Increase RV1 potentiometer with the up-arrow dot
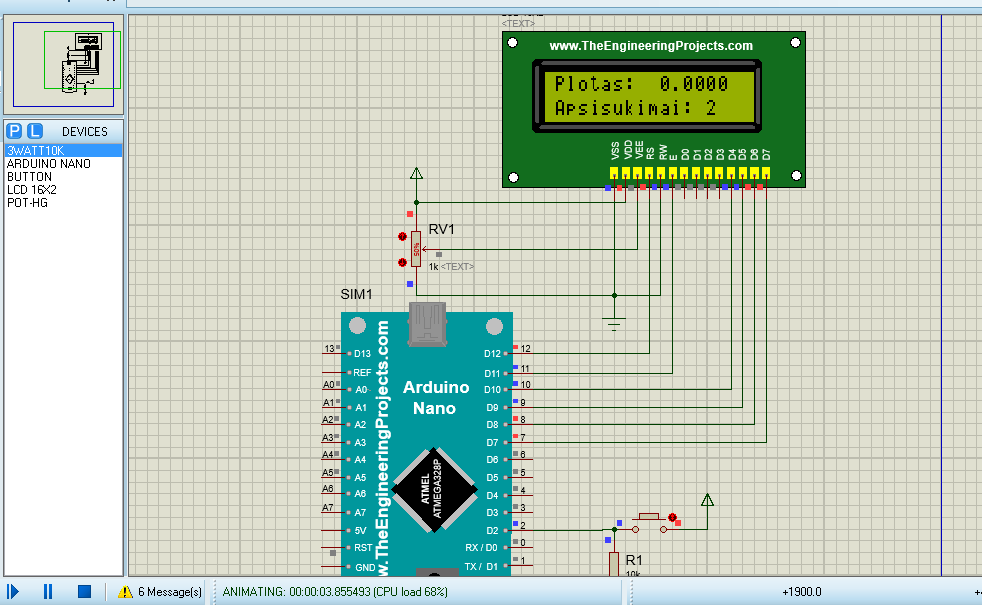 tap(402, 236)
